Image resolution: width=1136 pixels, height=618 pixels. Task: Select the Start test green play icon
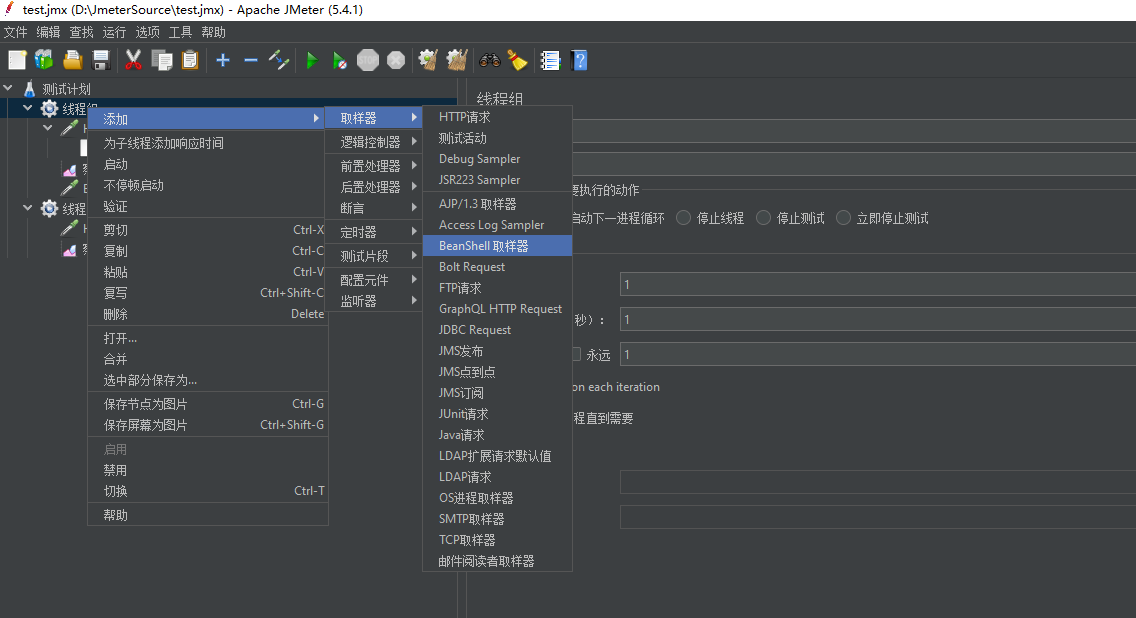point(311,60)
